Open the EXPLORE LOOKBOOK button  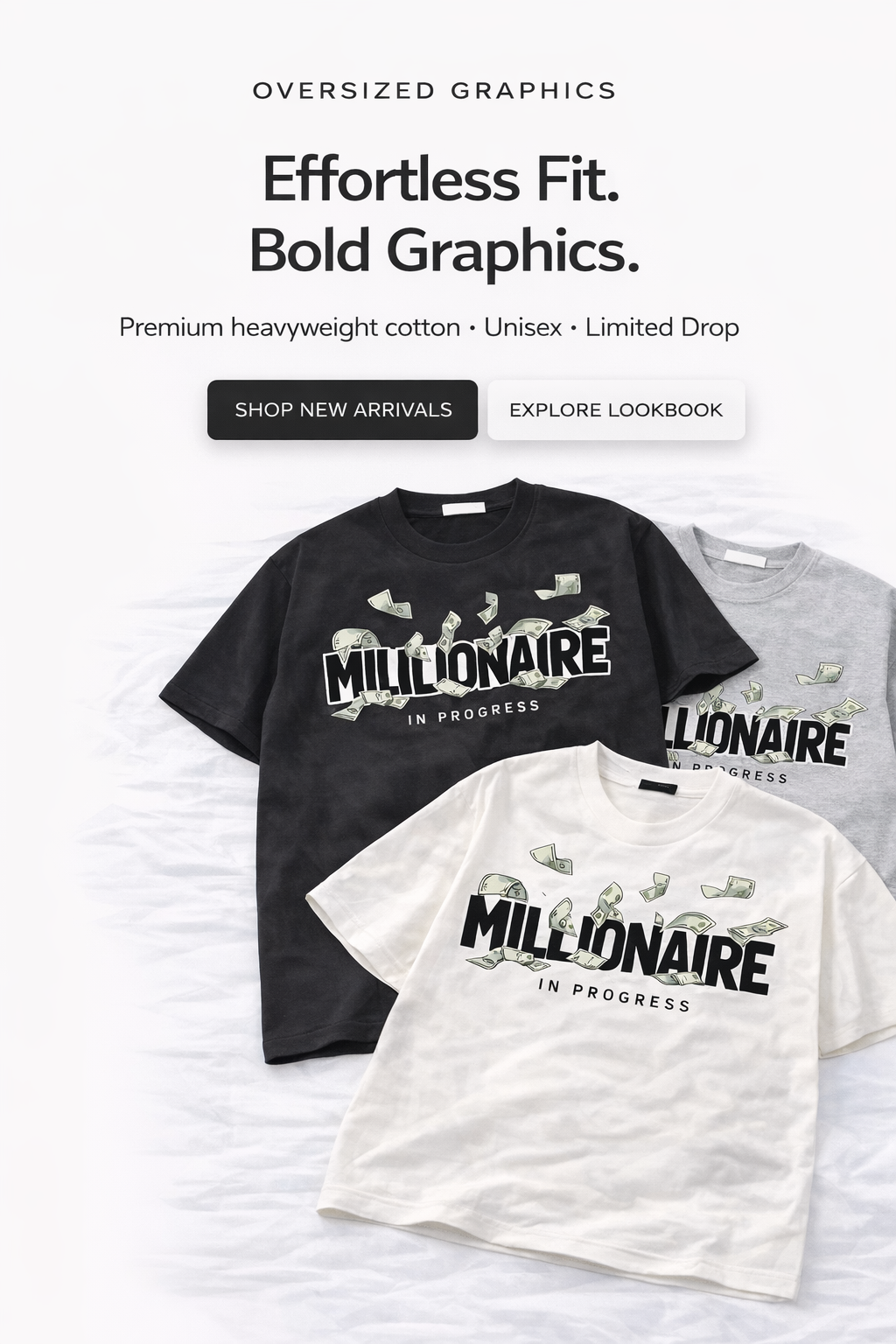[x=616, y=409]
